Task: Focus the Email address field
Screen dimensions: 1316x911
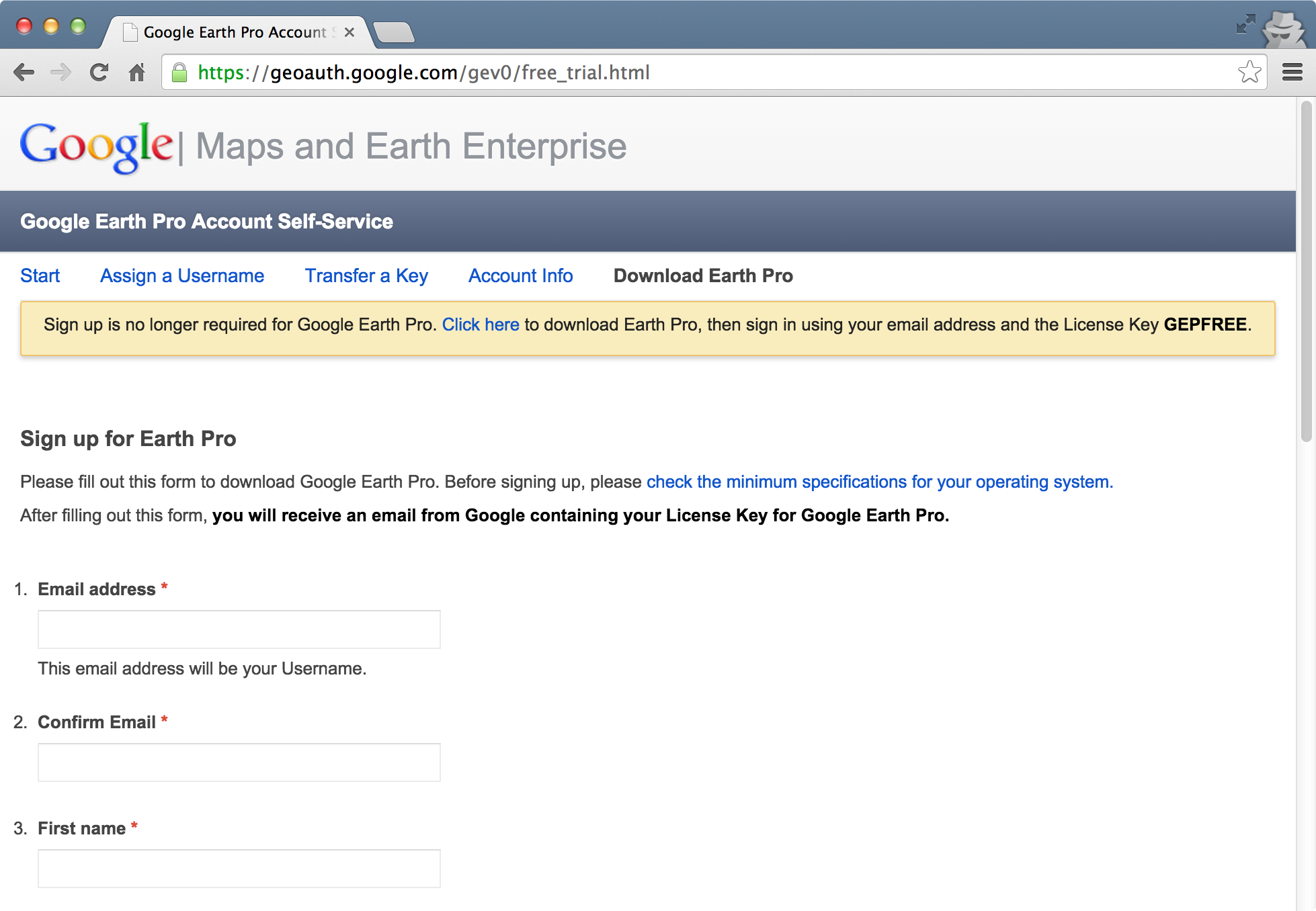Action: 239,630
